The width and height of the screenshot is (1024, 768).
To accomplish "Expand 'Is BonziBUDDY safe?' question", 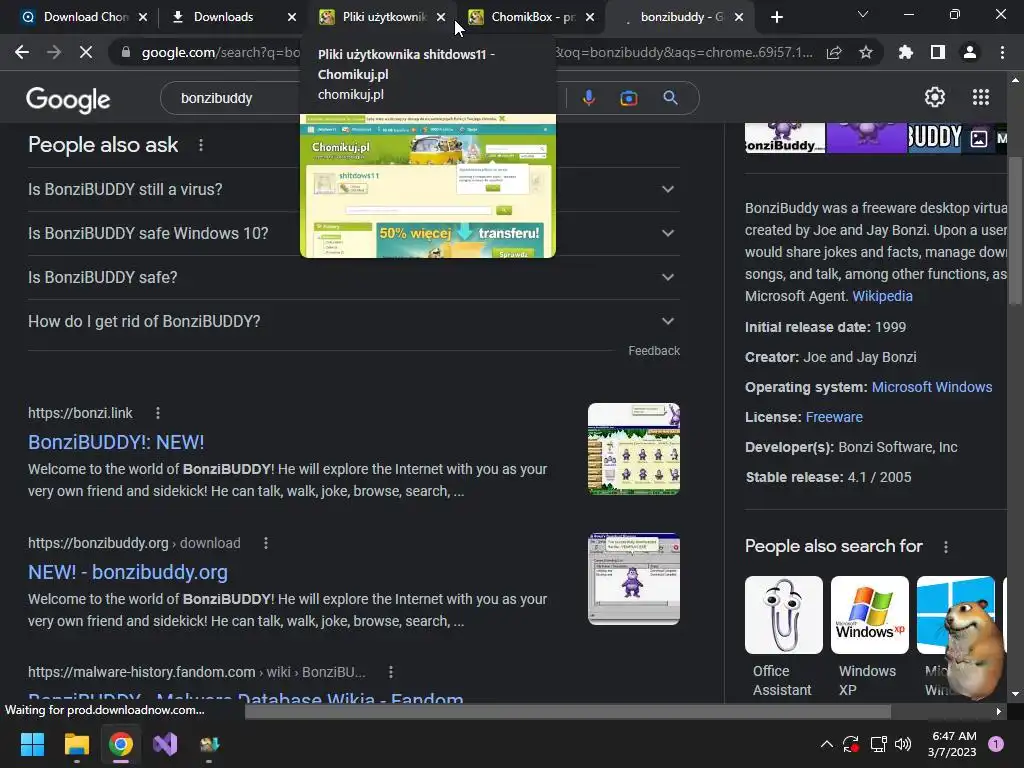I will coord(353,277).
